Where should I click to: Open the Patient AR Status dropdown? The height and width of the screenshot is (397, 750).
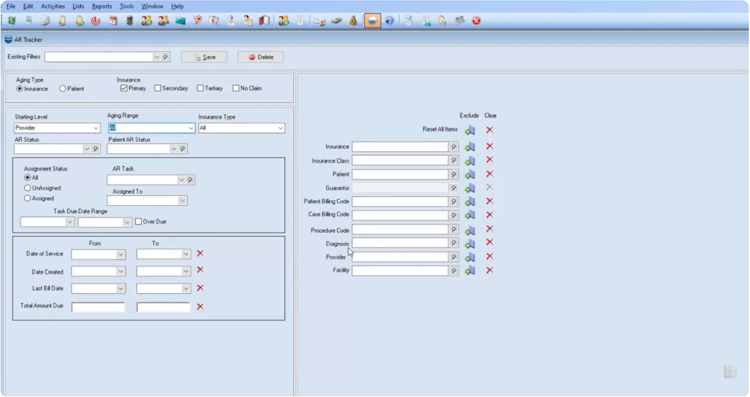[174, 149]
